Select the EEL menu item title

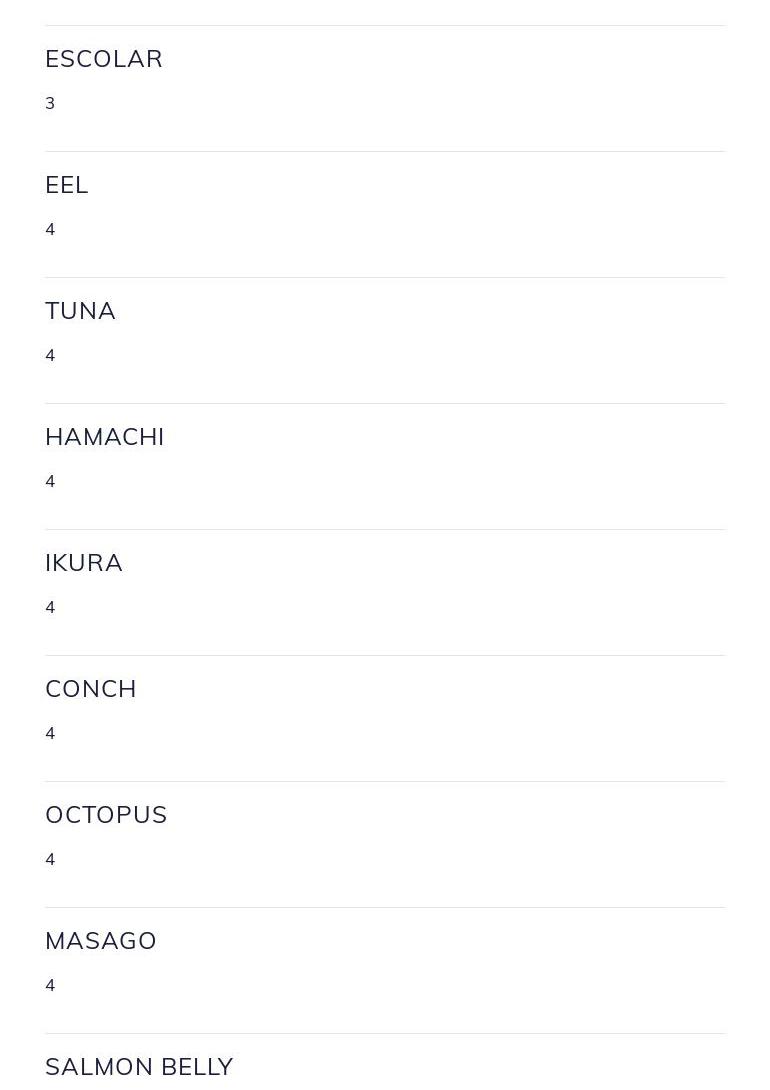pos(67,185)
